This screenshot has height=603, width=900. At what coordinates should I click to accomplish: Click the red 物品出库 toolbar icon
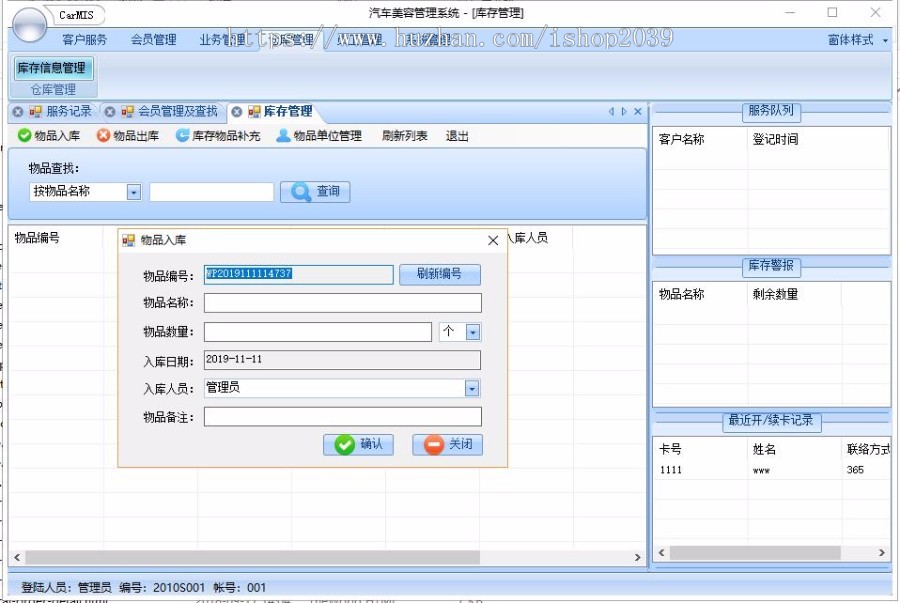click(x=103, y=135)
